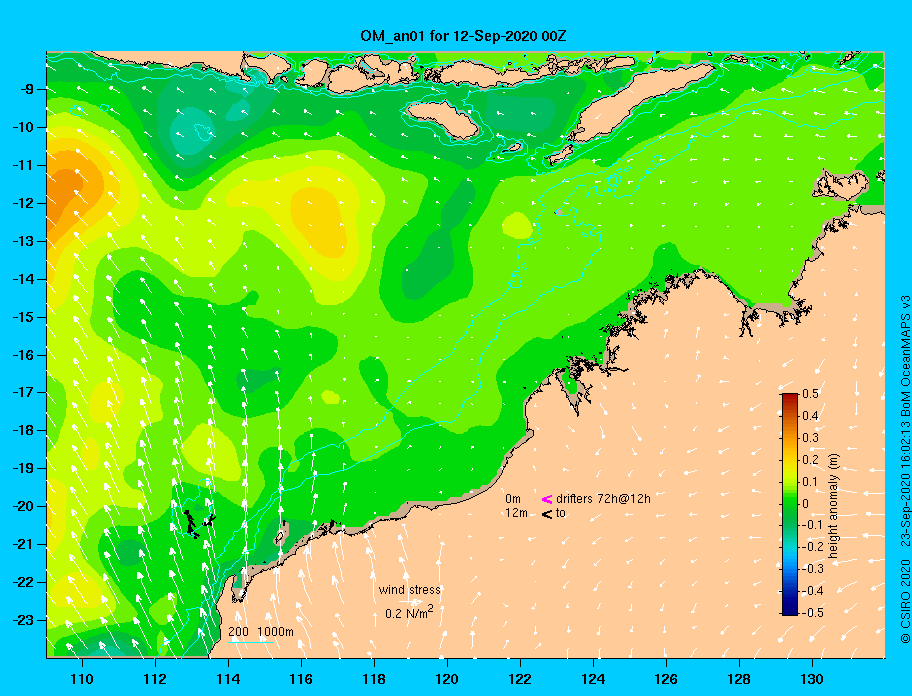
Task: Click the longitude label 110
Action: tap(82, 679)
